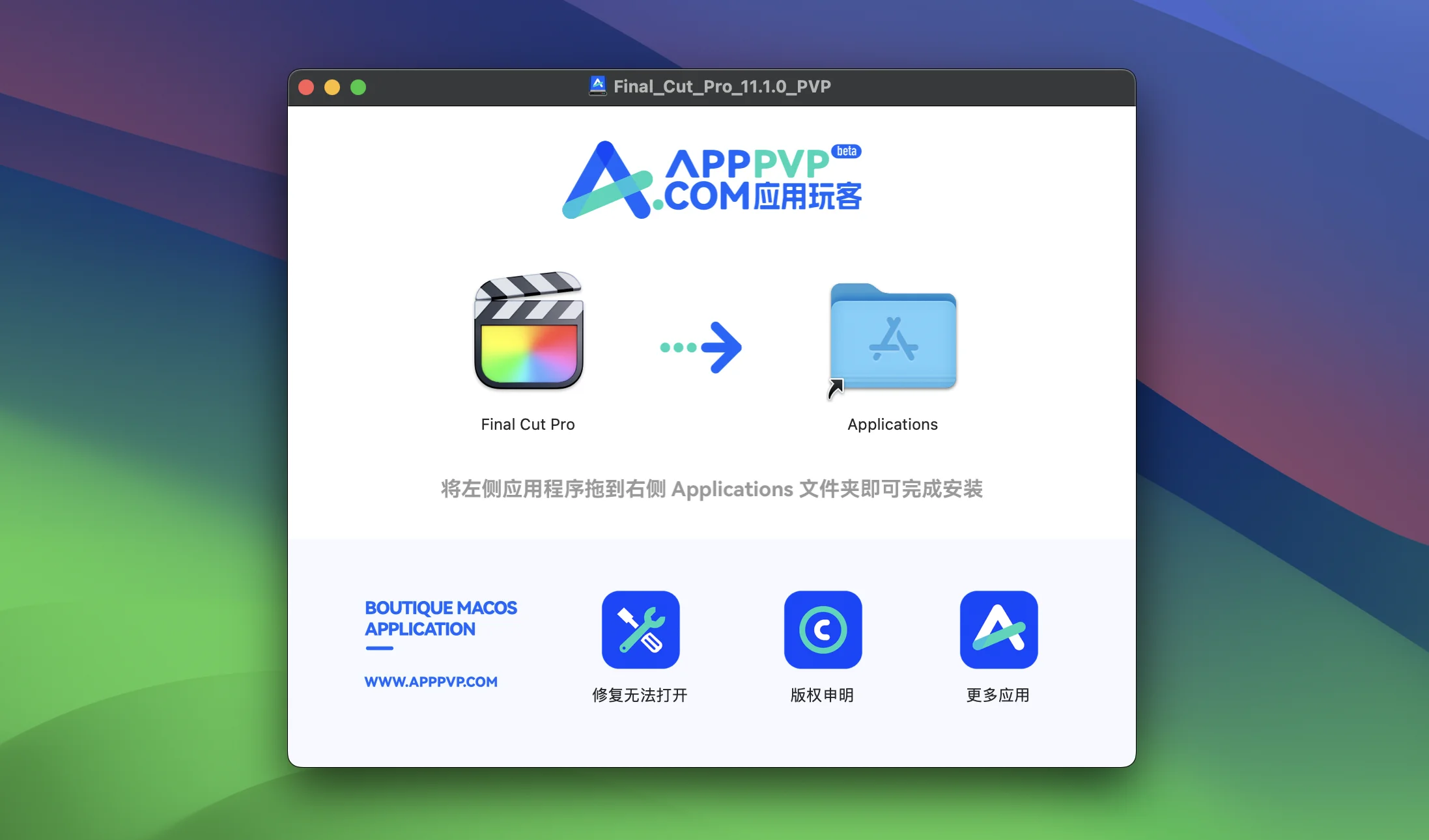Open the blue A more-apps icon

(x=998, y=630)
